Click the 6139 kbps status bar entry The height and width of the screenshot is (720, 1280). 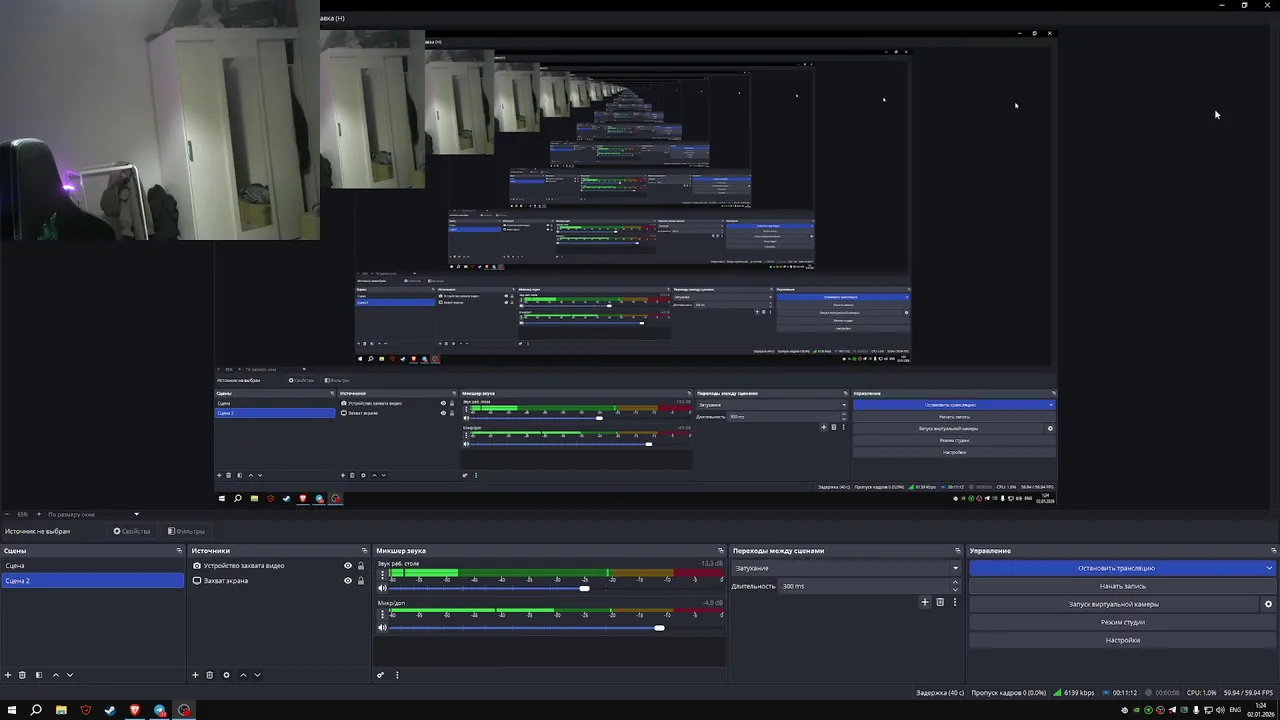tap(1074, 693)
